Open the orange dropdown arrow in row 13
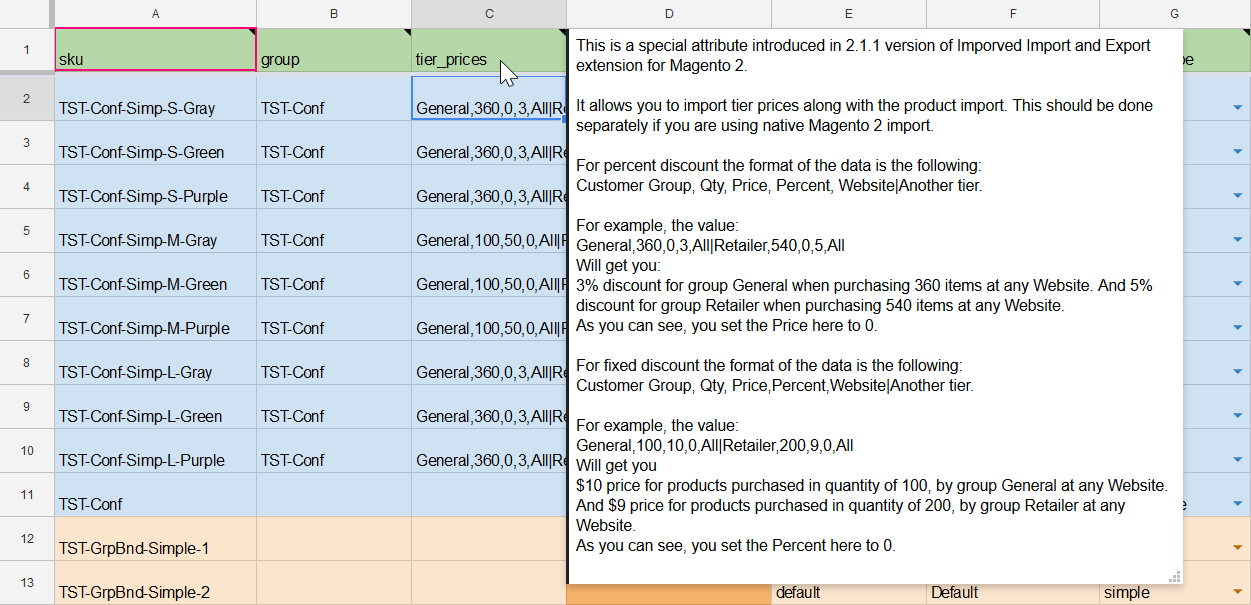Image resolution: width=1251 pixels, height=605 pixels. point(1237,592)
